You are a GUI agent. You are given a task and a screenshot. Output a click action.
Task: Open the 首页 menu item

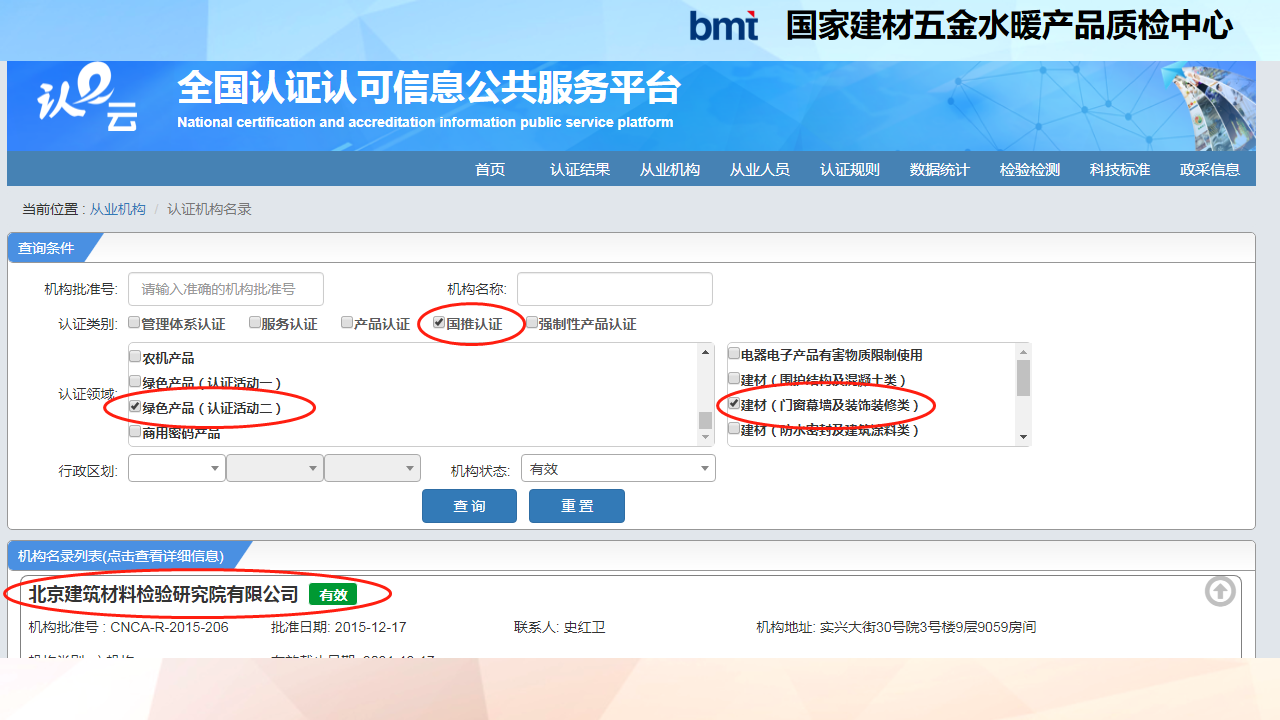(490, 170)
